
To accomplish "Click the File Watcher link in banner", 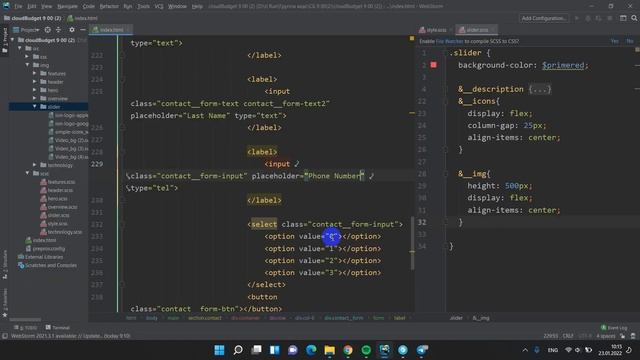I will (449, 41).
